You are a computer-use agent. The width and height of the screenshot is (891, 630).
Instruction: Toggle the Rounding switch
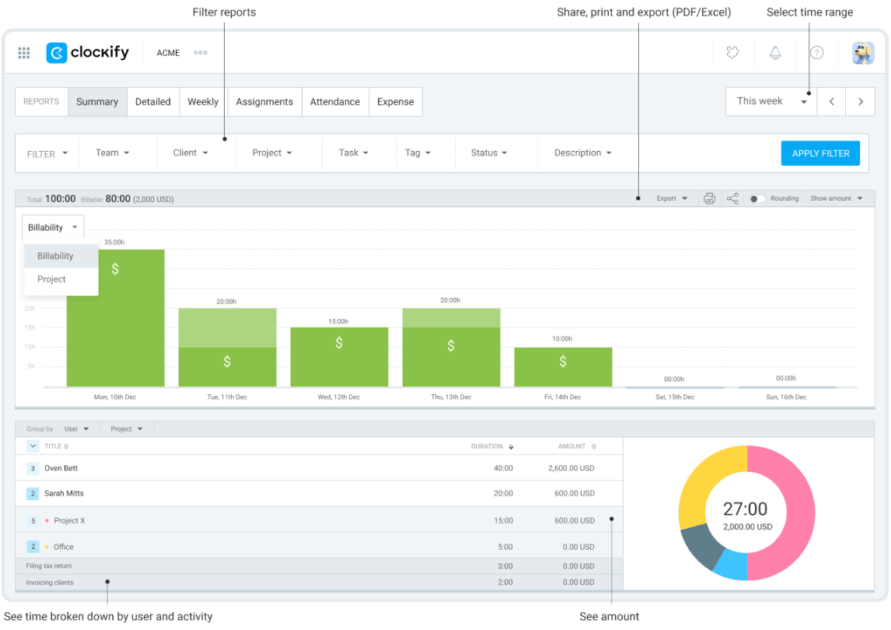coord(758,198)
